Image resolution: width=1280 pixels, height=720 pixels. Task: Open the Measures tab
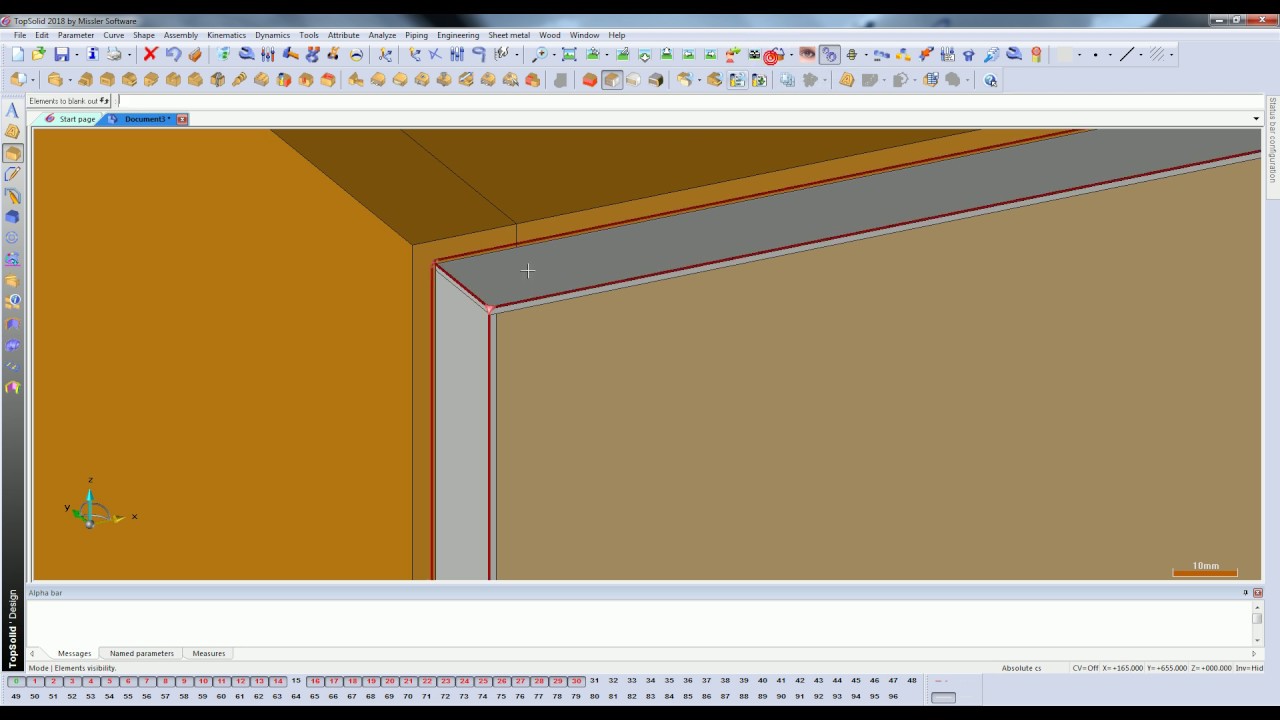coord(209,653)
